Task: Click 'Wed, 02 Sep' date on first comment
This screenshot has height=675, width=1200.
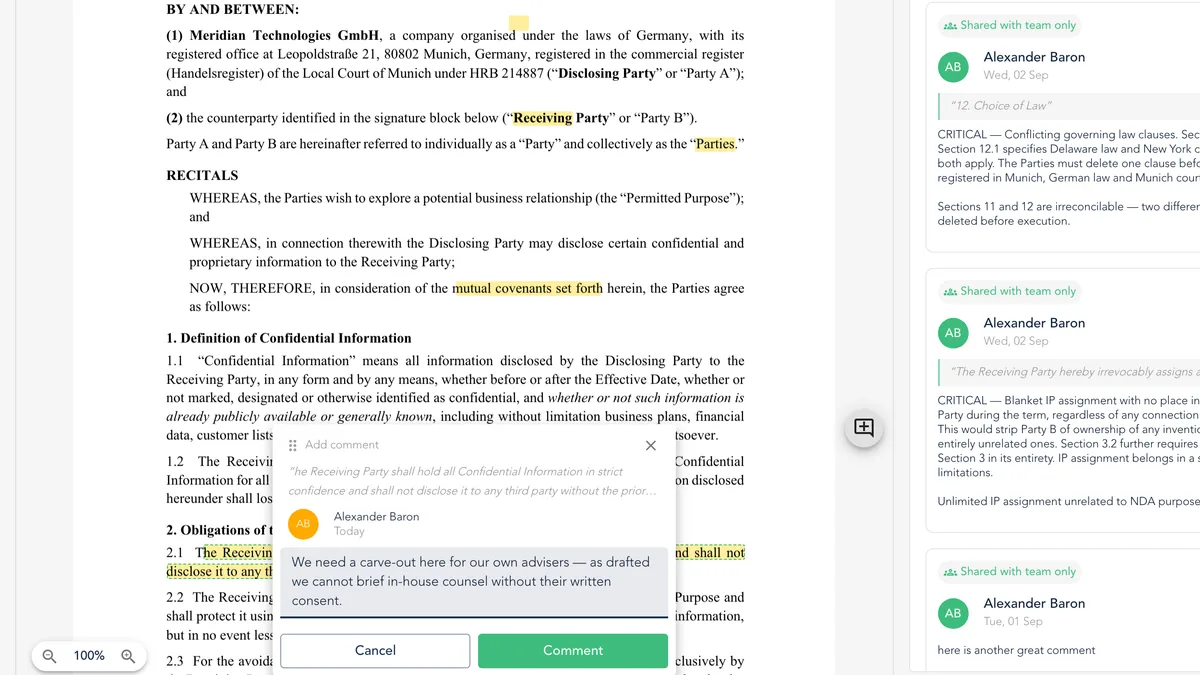Action: pos(1016,75)
